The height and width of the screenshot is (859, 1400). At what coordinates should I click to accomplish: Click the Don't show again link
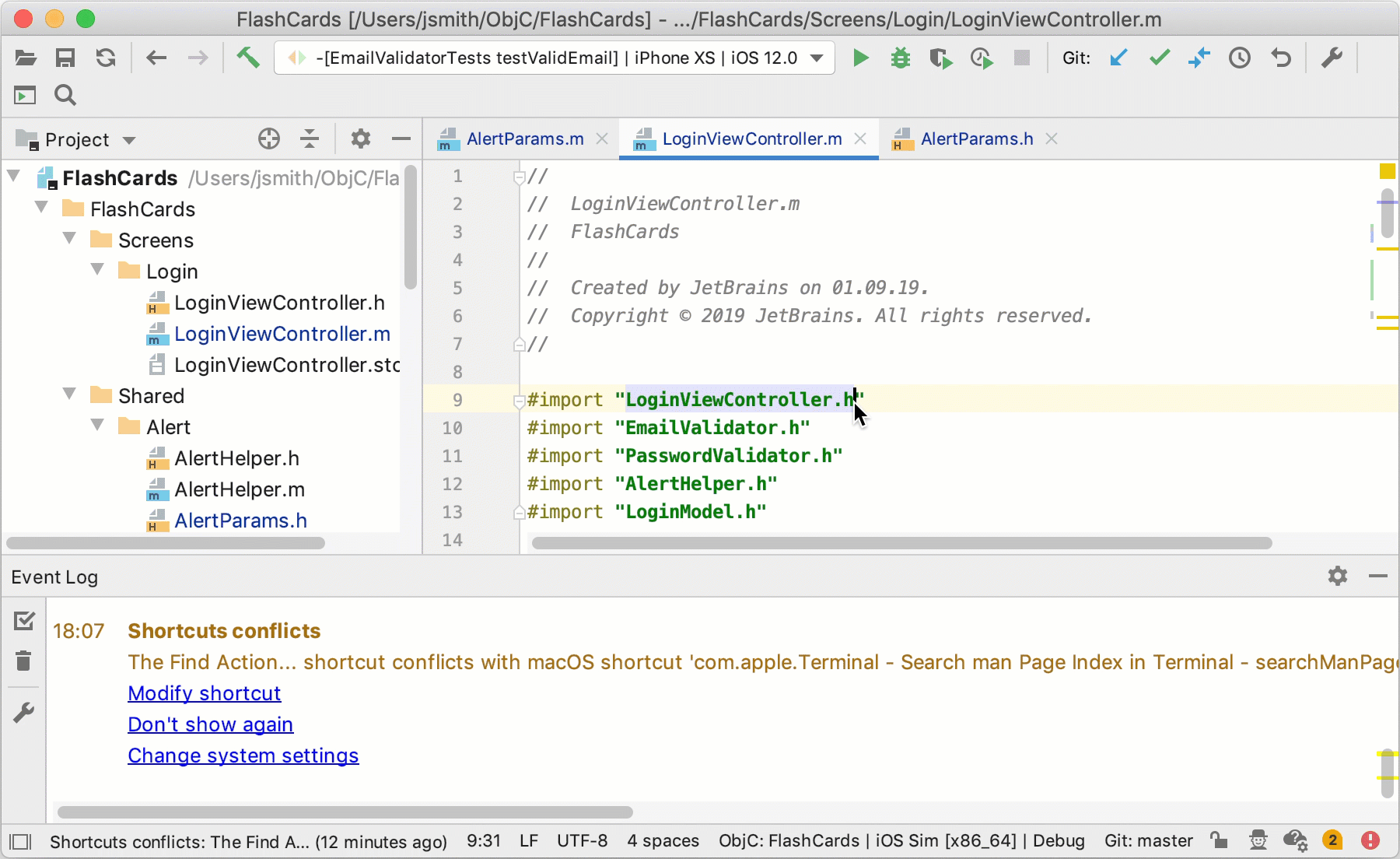[210, 724]
